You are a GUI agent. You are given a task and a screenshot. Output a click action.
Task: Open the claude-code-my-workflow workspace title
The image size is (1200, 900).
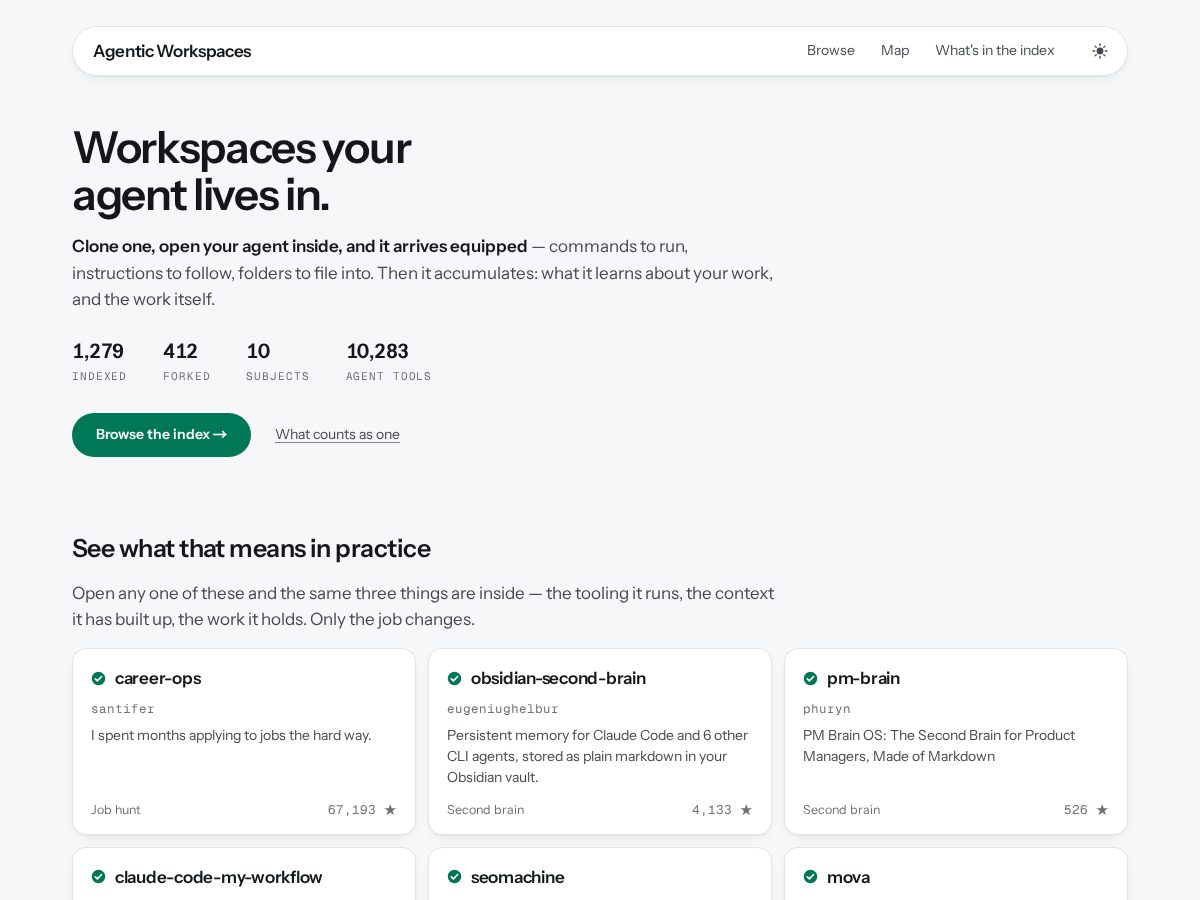point(218,877)
